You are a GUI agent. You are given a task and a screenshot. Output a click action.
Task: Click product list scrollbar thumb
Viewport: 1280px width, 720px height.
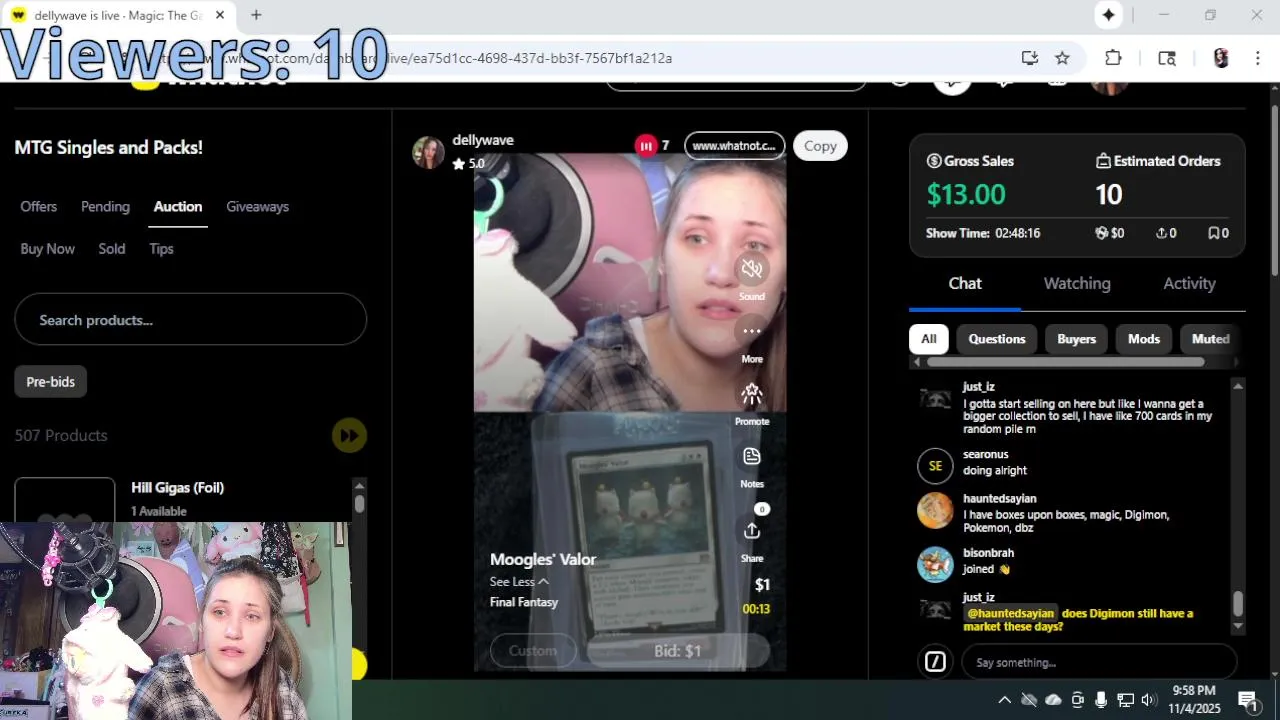point(359,505)
